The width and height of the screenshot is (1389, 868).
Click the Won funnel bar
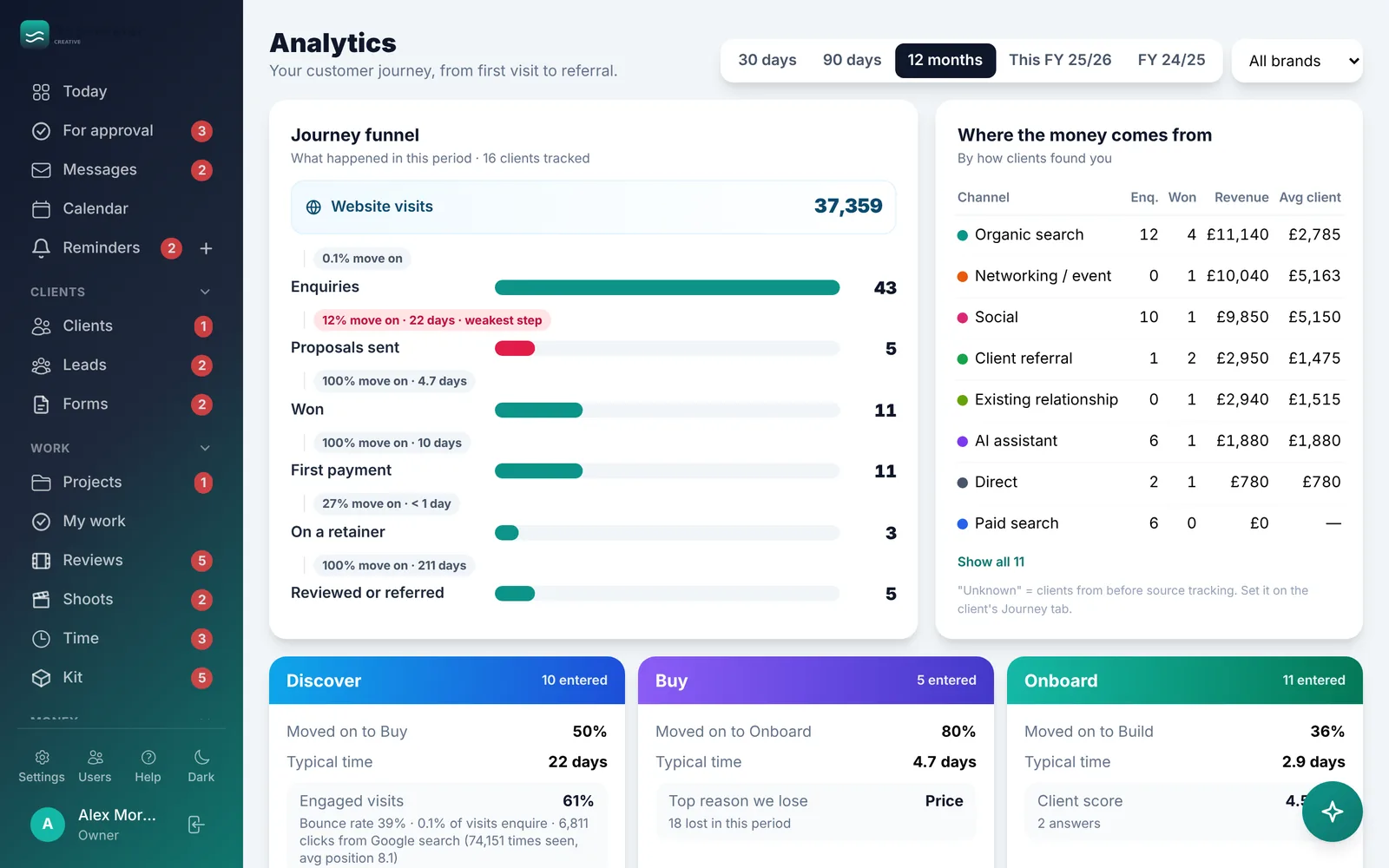(538, 410)
